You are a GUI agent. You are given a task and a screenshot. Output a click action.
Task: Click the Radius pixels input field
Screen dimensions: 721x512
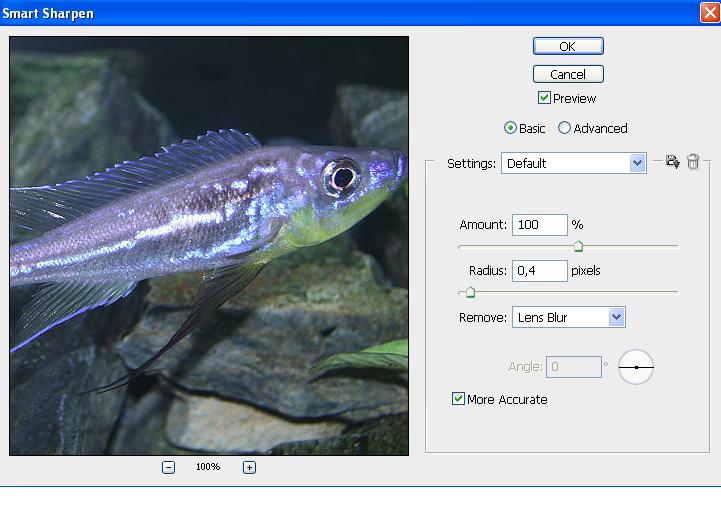click(x=539, y=271)
